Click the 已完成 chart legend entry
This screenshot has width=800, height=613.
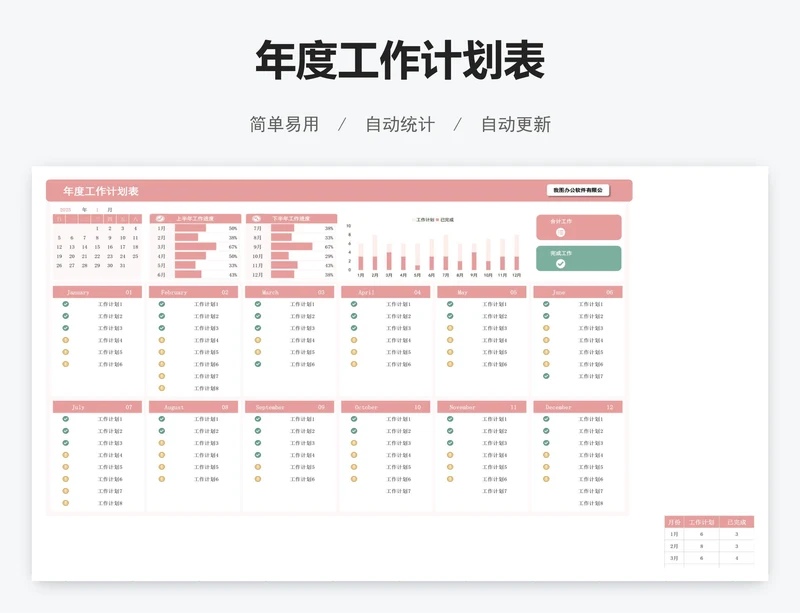[x=445, y=220]
